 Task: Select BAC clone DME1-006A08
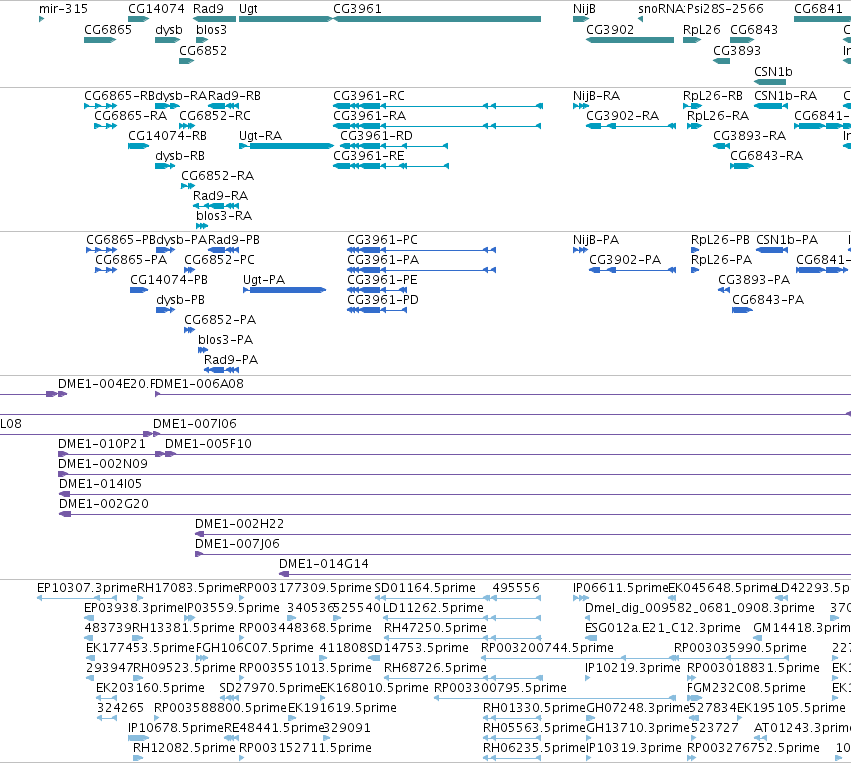click(503, 394)
